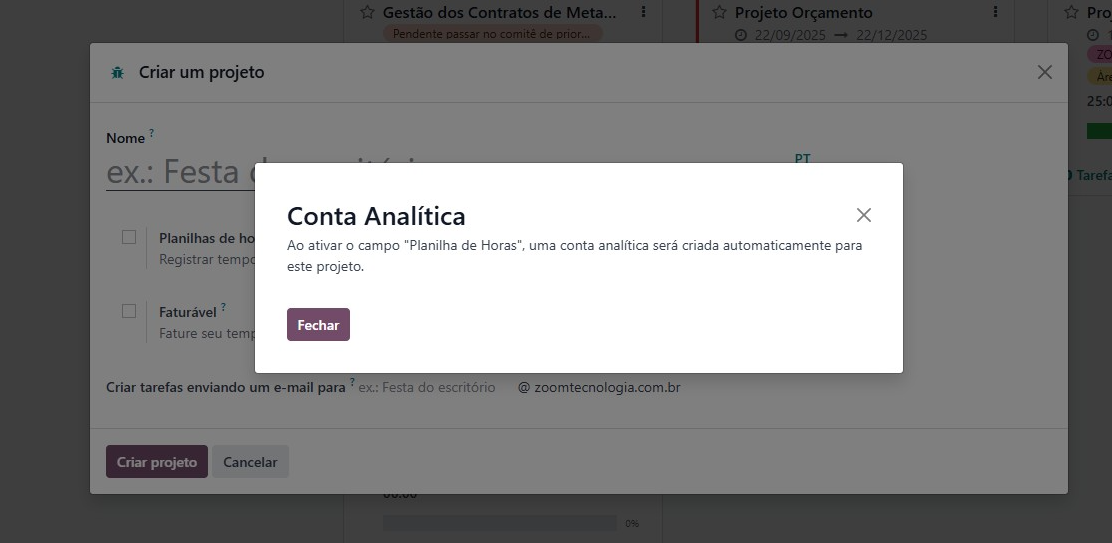Close the Conta Analítica popup with X
The height and width of the screenshot is (543, 1112).
pos(864,215)
